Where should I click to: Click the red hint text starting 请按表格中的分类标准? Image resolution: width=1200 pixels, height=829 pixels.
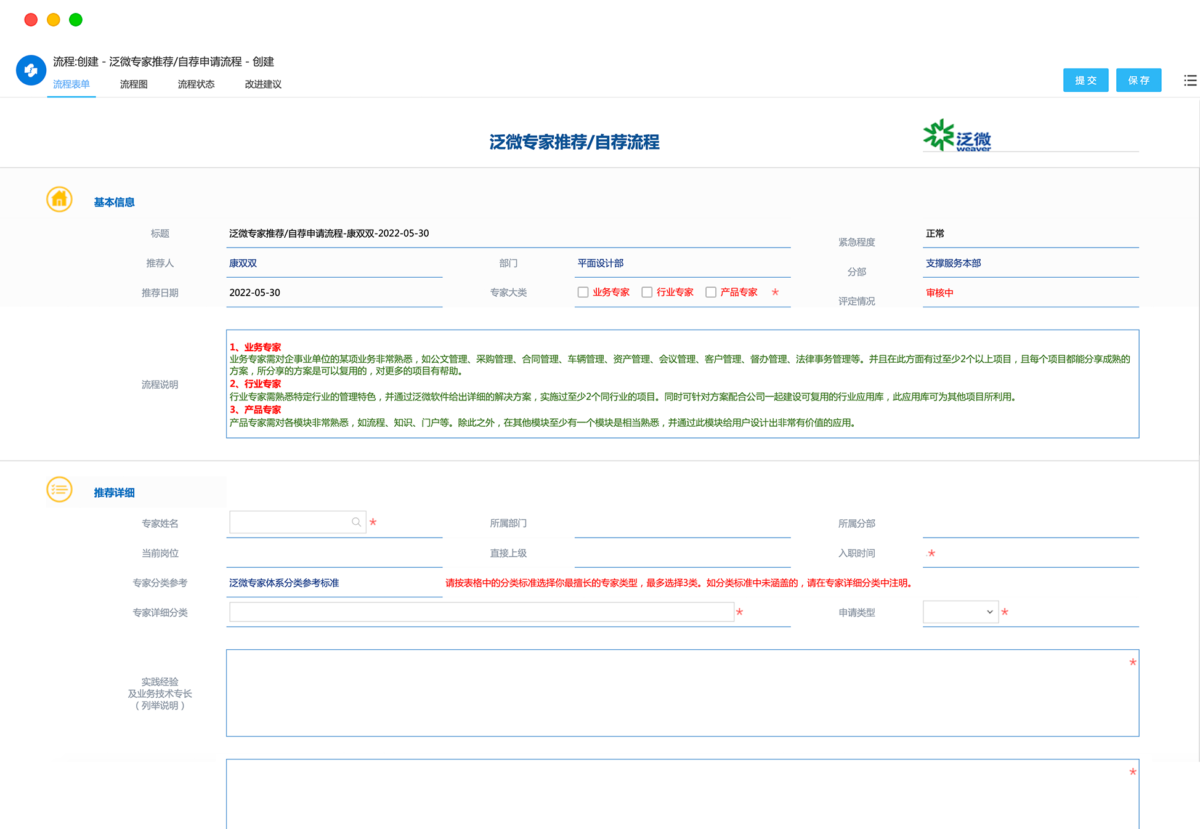pos(678,582)
